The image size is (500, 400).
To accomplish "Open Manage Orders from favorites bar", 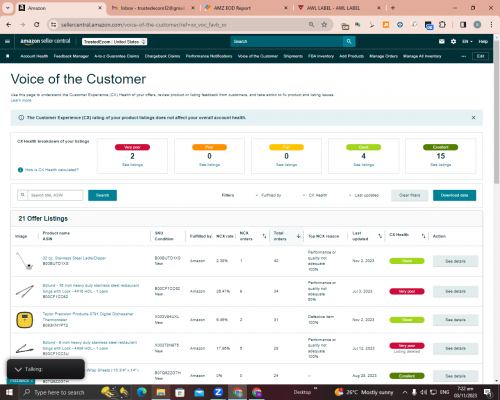I will click(383, 56).
